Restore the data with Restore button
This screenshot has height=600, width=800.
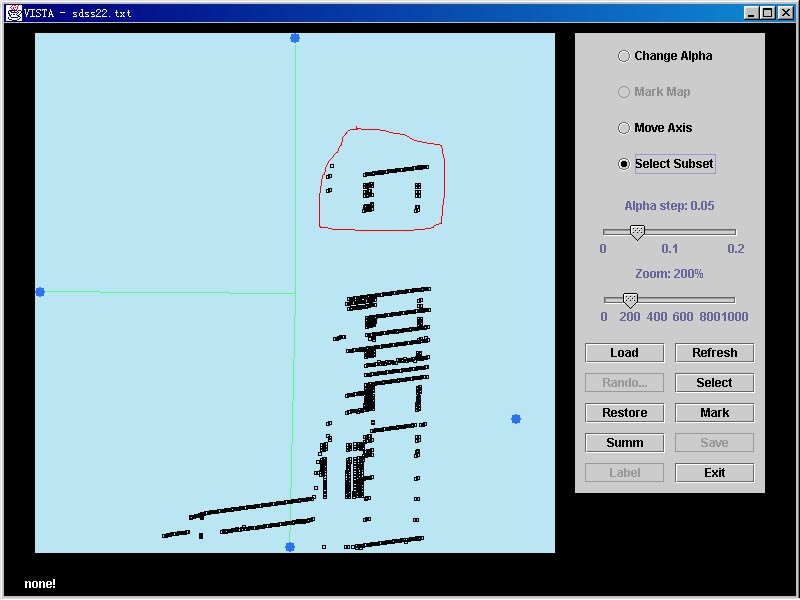click(624, 413)
